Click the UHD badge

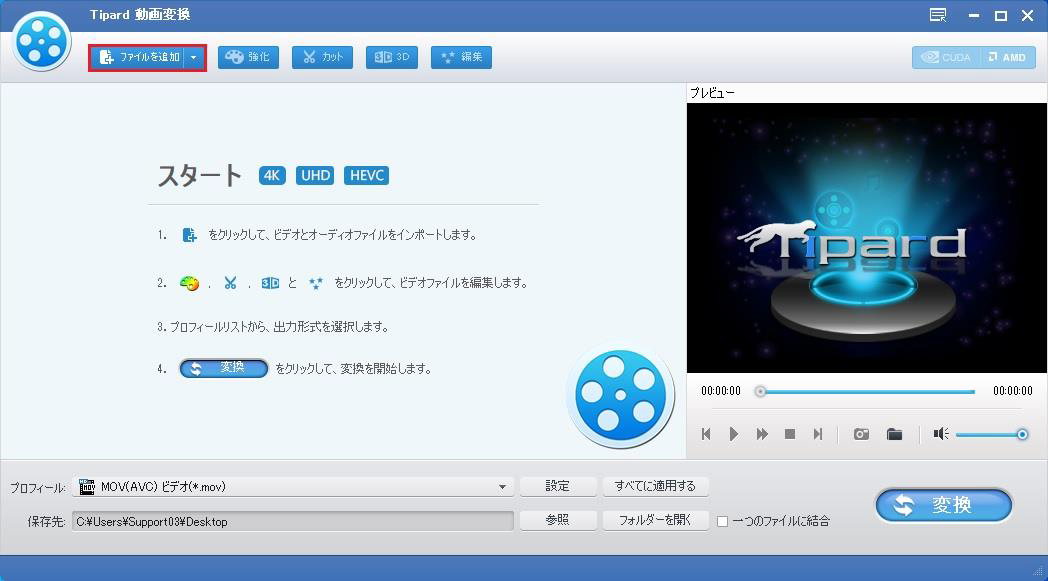click(315, 175)
